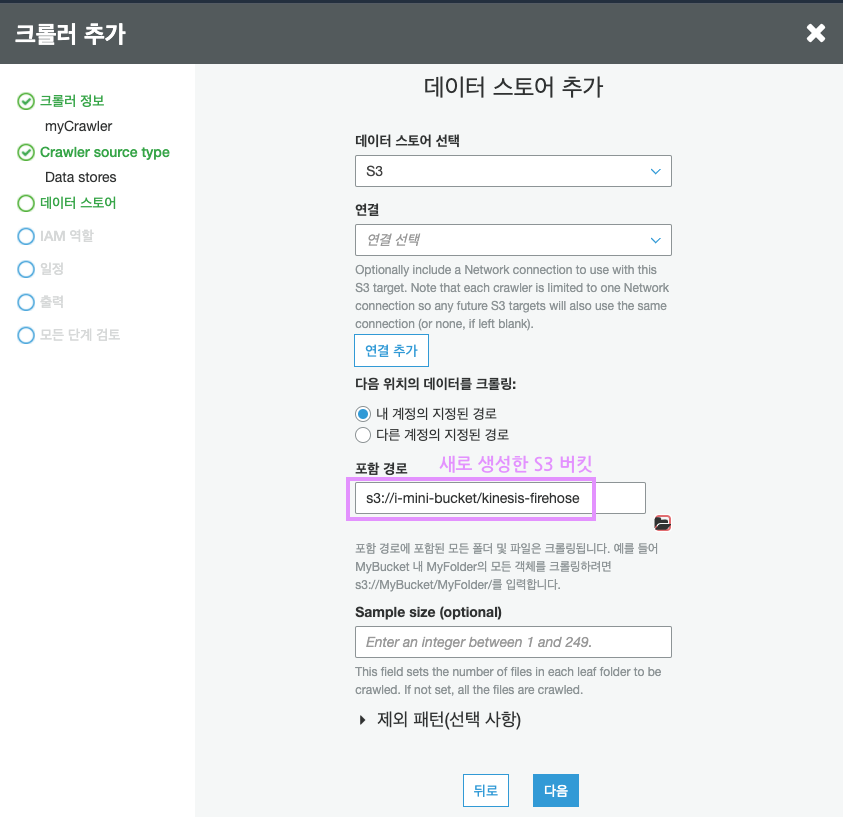
Task: Click the 뒤로 button
Action: point(485,790)
